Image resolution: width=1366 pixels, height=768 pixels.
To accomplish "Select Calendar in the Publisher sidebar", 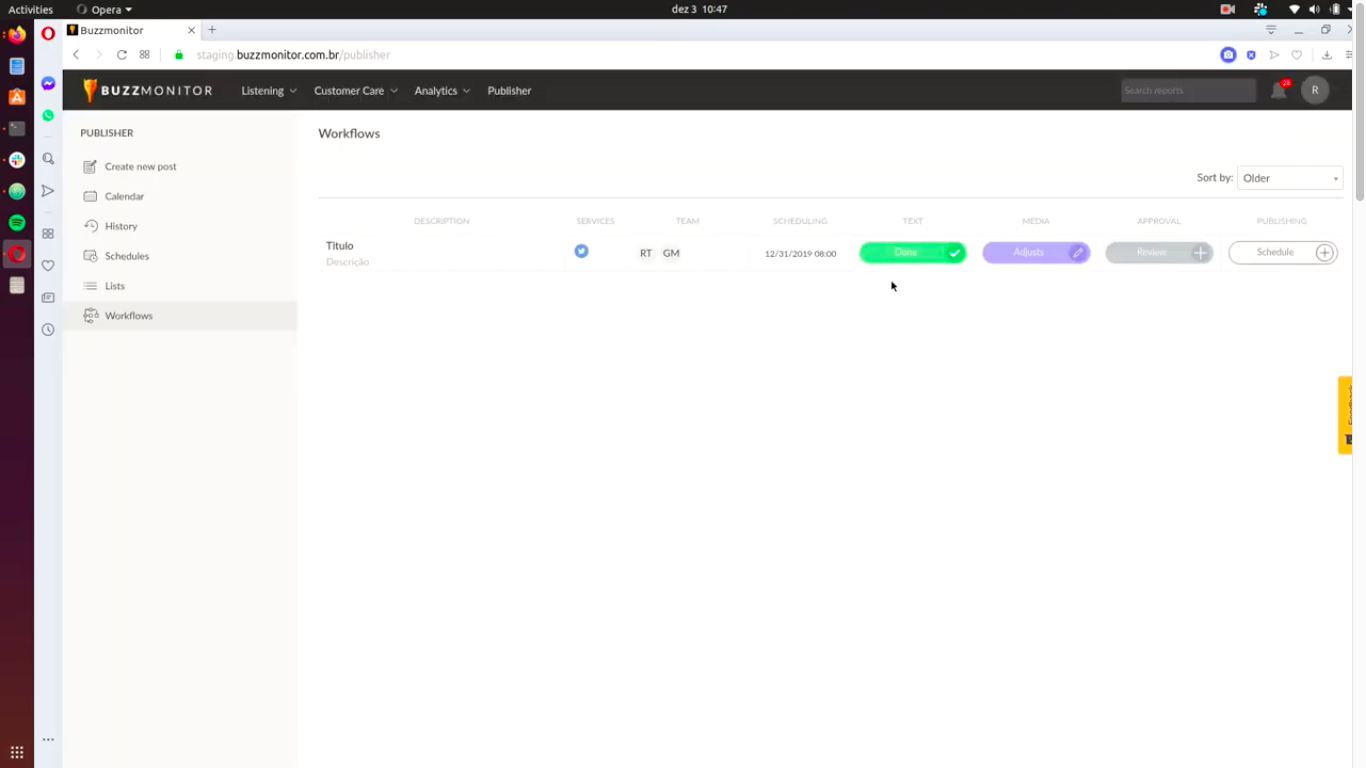I will (124, 196).
